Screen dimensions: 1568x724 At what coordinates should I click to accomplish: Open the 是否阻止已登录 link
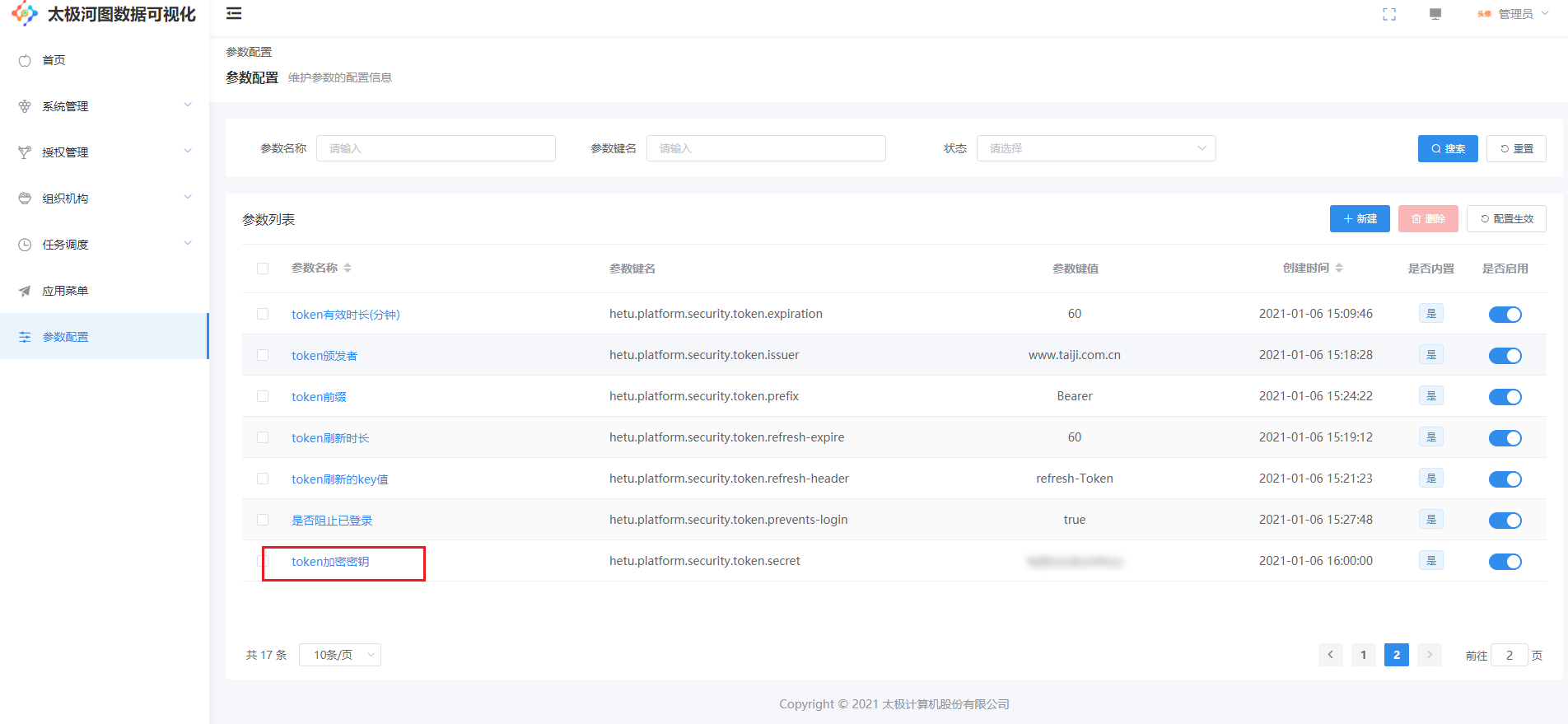coord(332,521)
